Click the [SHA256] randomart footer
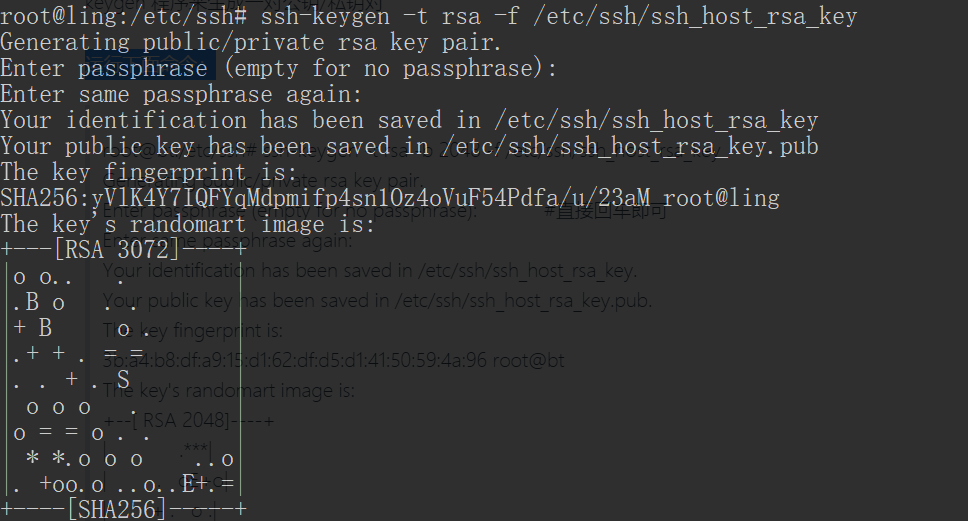968x521 pixels. 117,509
